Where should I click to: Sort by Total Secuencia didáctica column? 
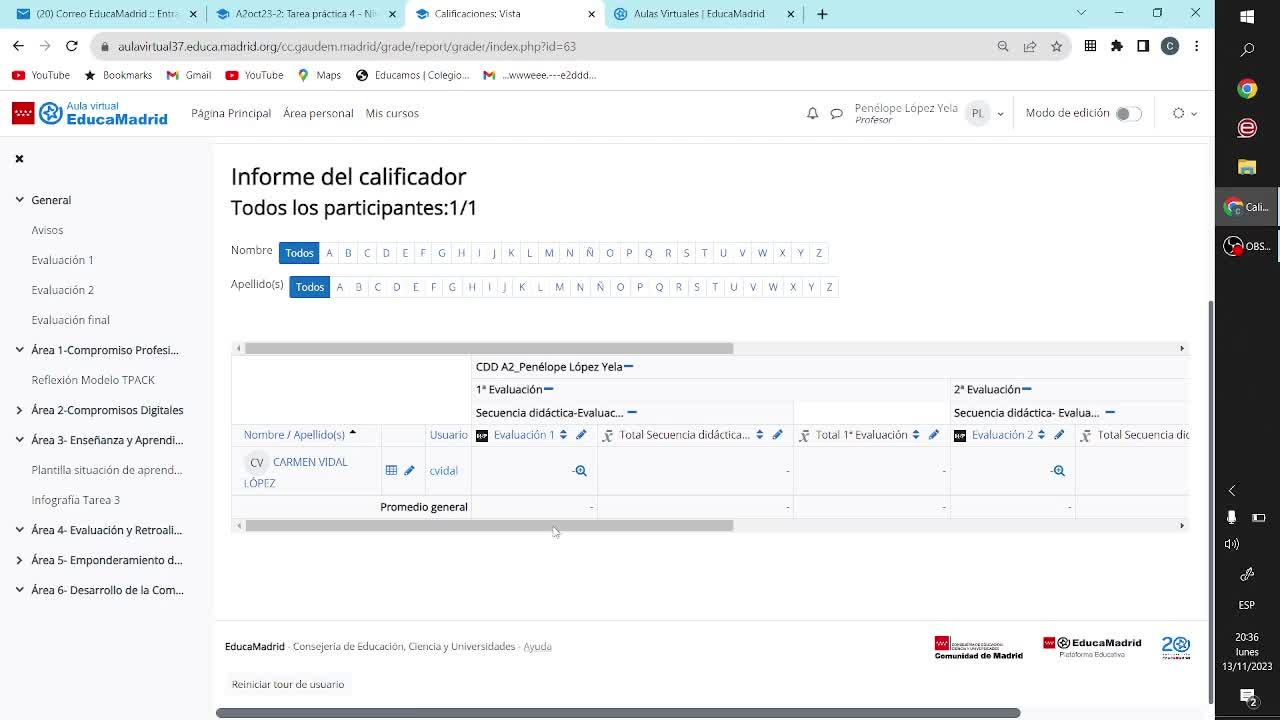point(760,435)
